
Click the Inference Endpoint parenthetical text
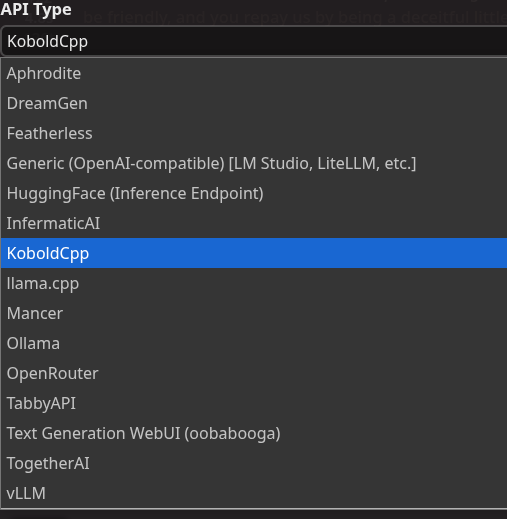(187, 194)
